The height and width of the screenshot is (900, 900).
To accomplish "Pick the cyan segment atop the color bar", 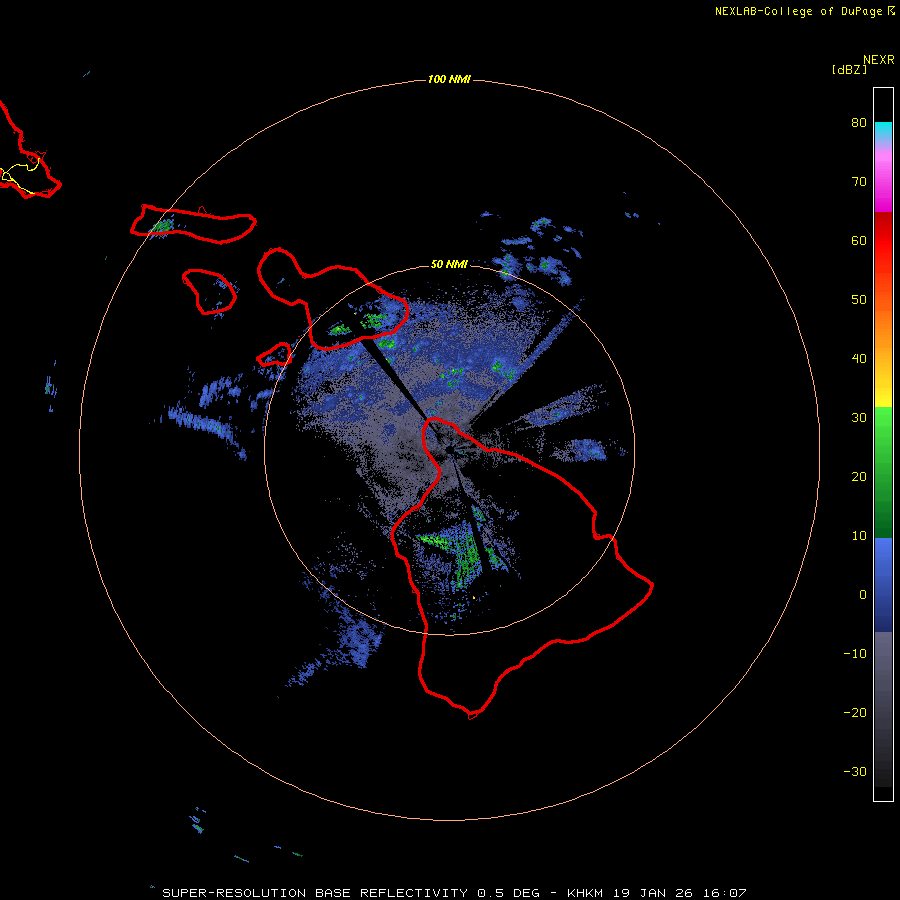I will pos(883,131).
